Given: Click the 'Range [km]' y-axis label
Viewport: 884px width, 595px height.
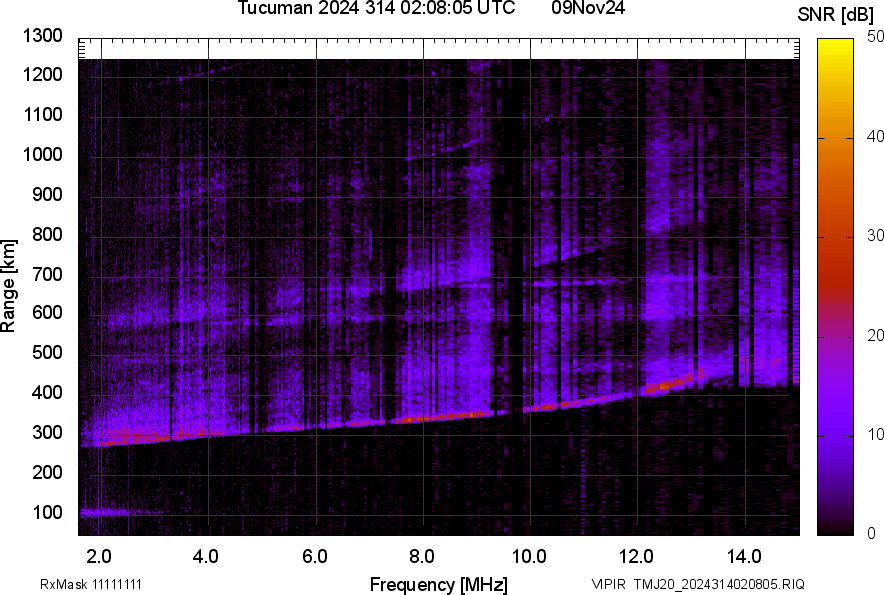Looking at the screenshot, I should 9,285.
